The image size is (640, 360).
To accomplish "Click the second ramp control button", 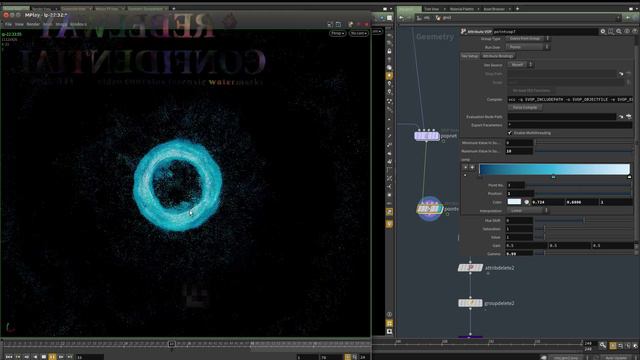I will pyautogui.click(x=472, y=167).
